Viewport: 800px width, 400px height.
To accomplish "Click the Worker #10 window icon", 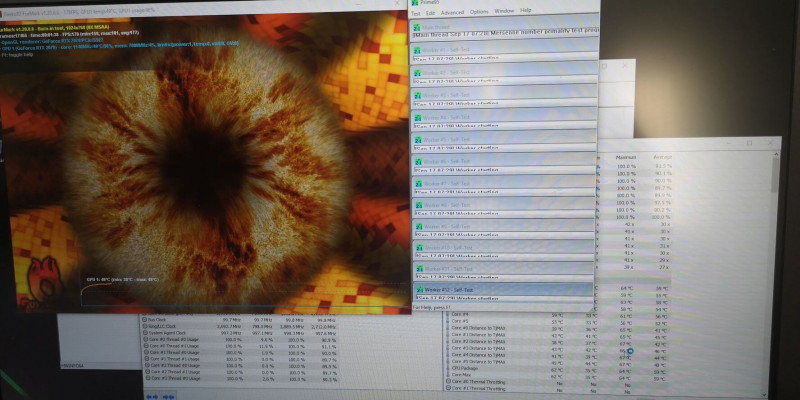I will coord(419,248).
